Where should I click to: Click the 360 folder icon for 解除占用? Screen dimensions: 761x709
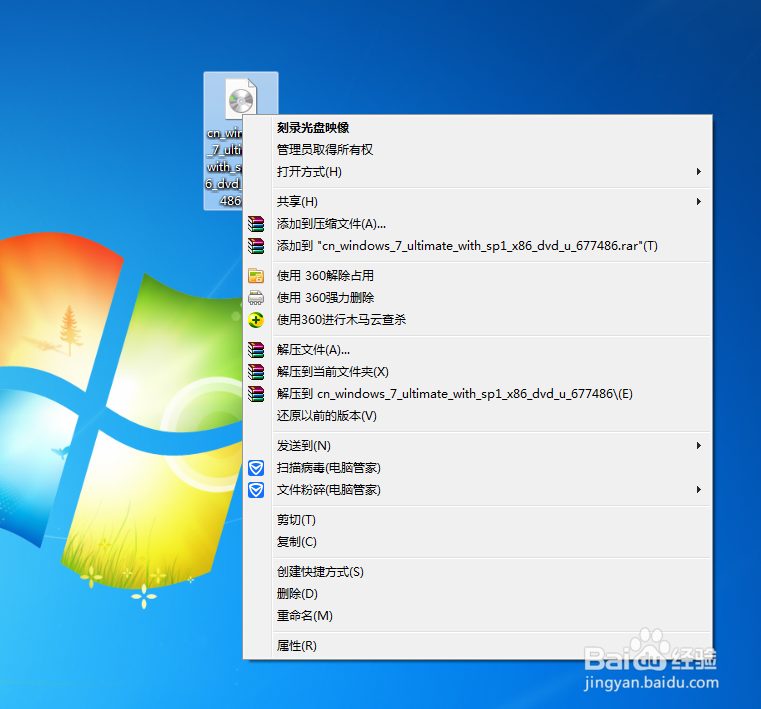(x=256, y=276)
